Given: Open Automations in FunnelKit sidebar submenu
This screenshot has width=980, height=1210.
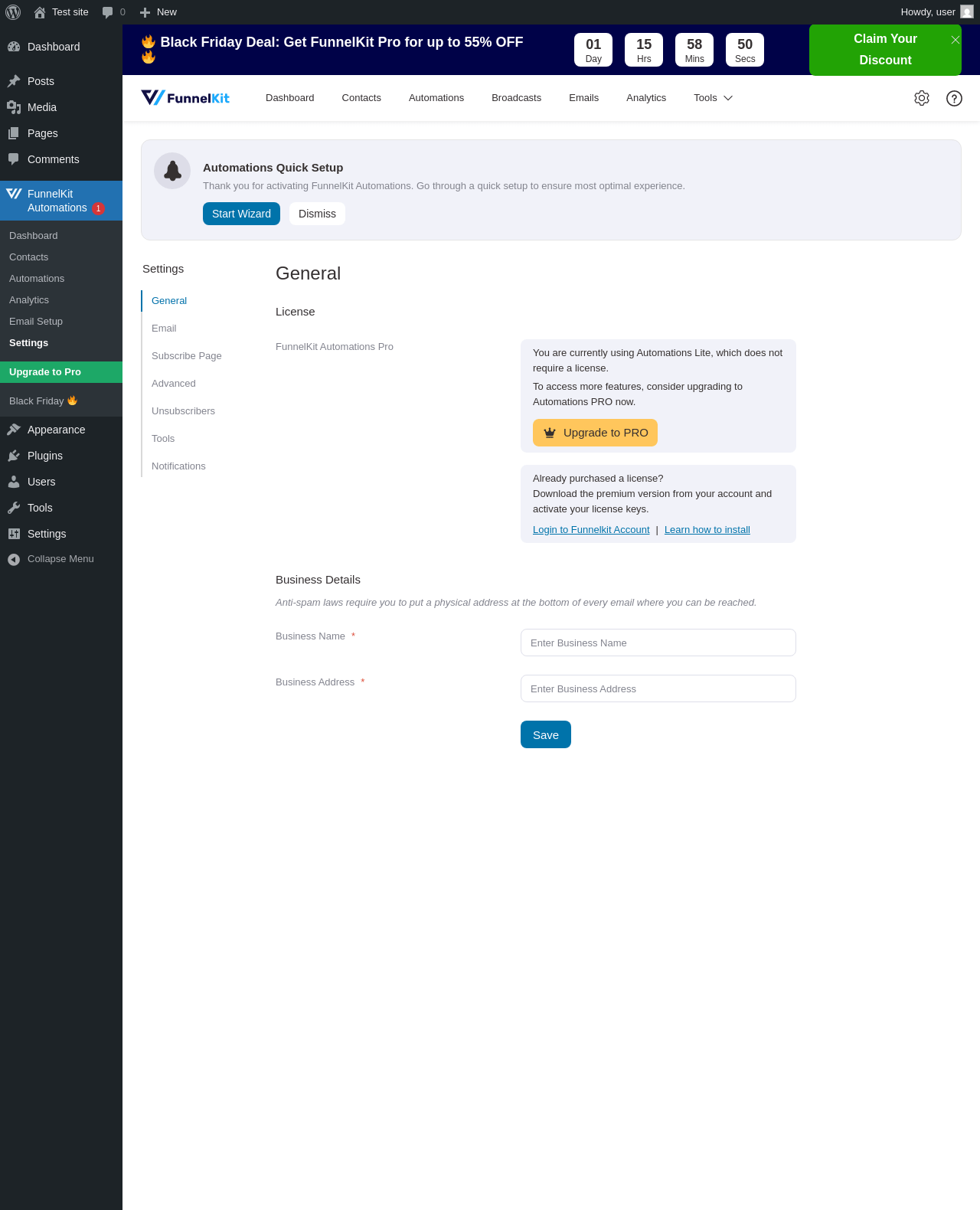Looking at the screenshot, I should pyautogui.click(x=61, y=279).
